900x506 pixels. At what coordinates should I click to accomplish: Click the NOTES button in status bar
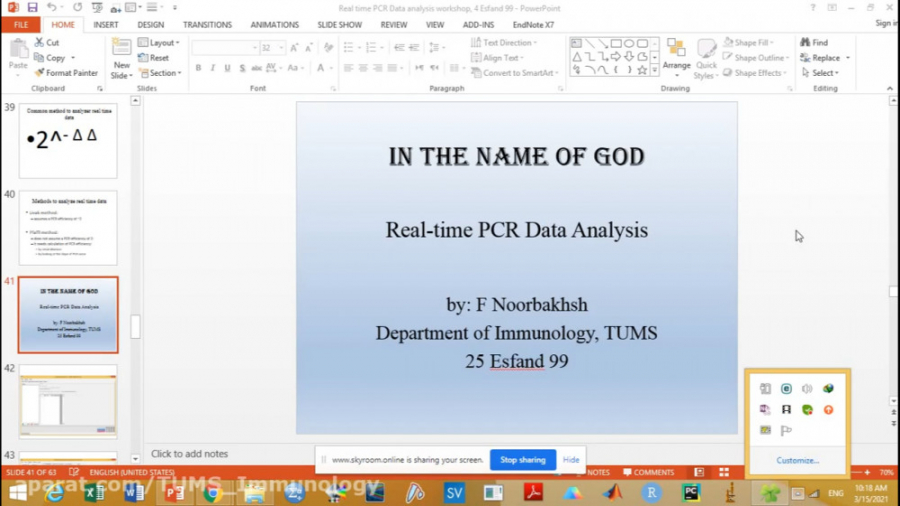click(595, 472)
